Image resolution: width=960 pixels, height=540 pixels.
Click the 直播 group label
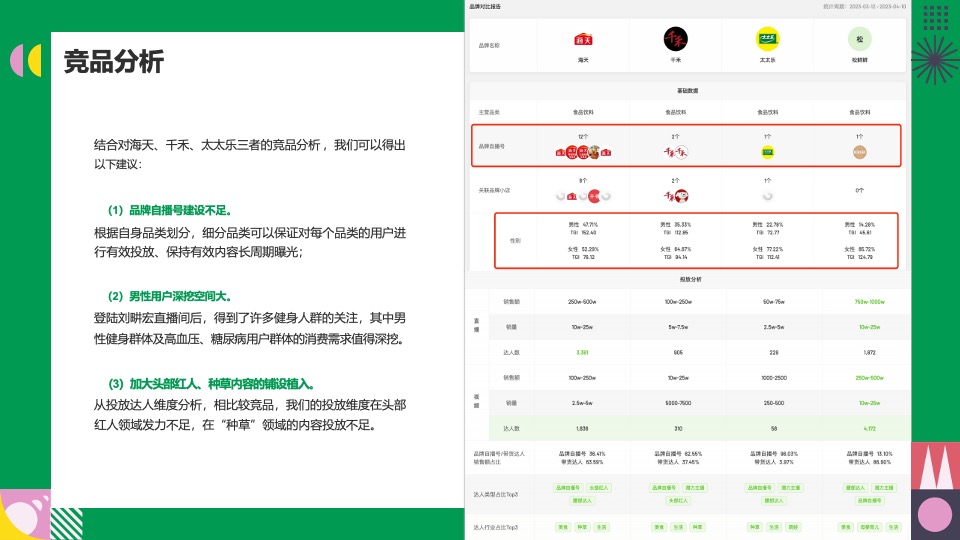click(476, 325)
